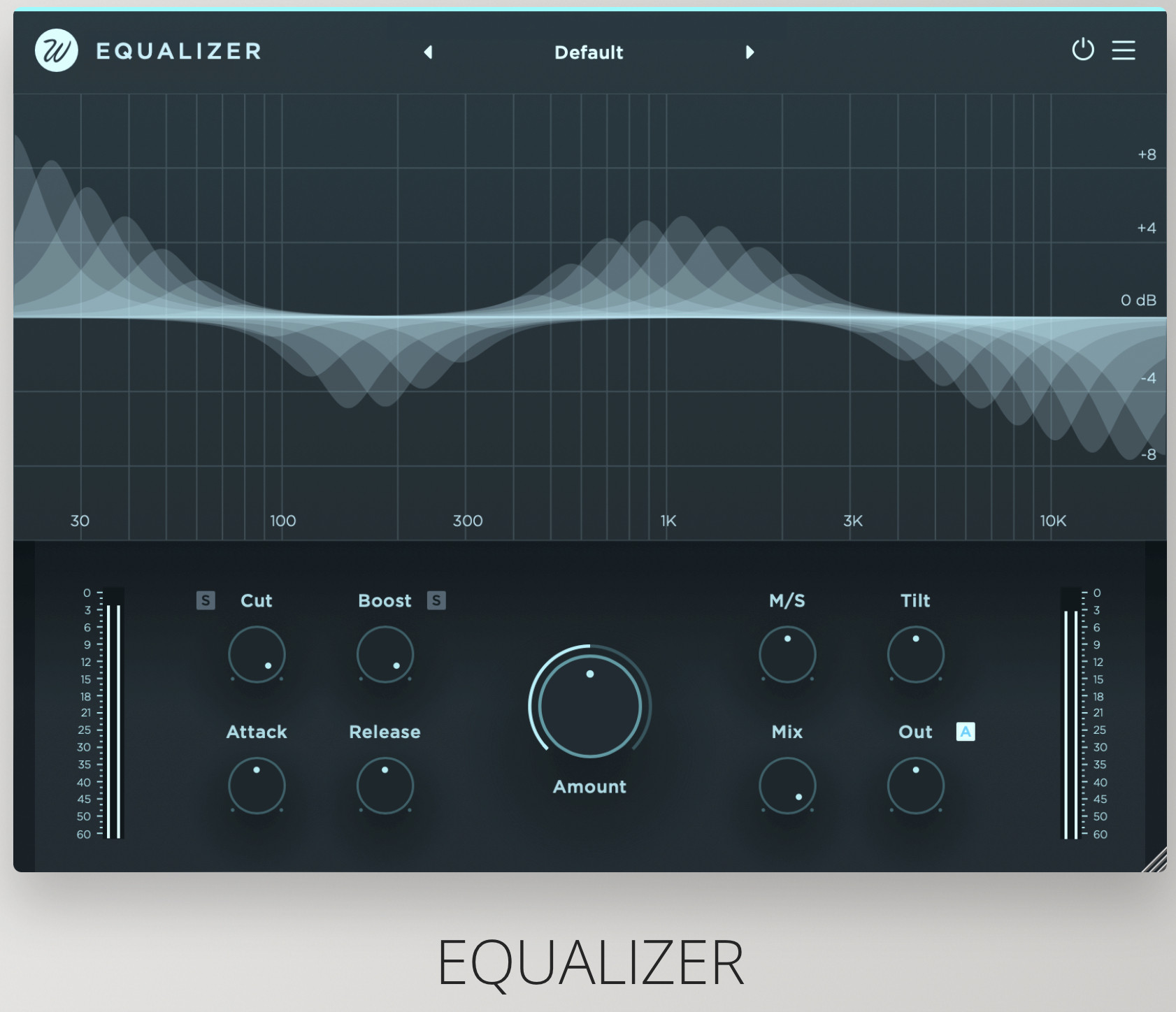Go to next preset with right arrow
Image resolution: width=1176 pixels, height=1012 pixels.
point(750,52)
